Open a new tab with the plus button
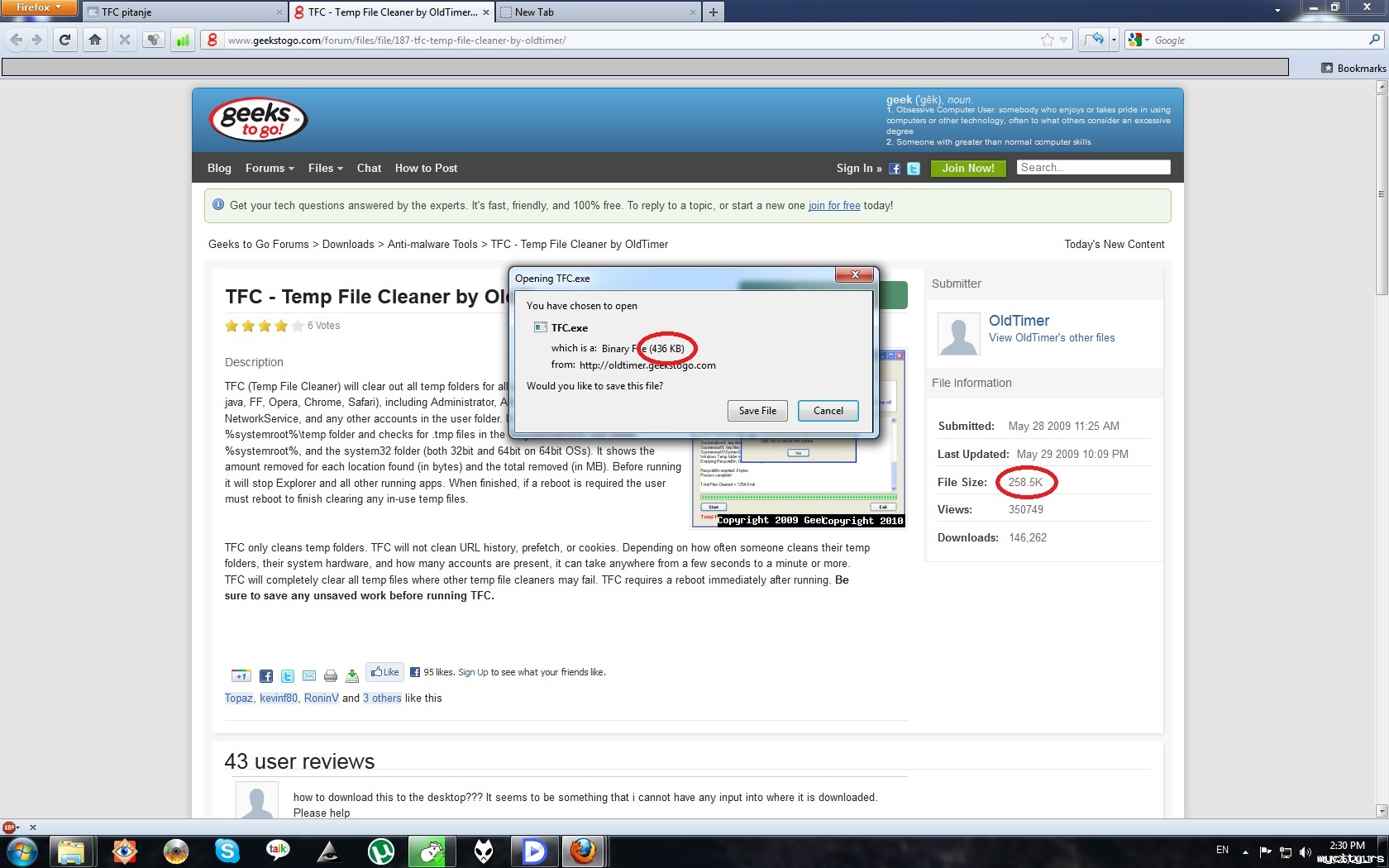This screenshot has width=1389, height=868. point(713,12)
